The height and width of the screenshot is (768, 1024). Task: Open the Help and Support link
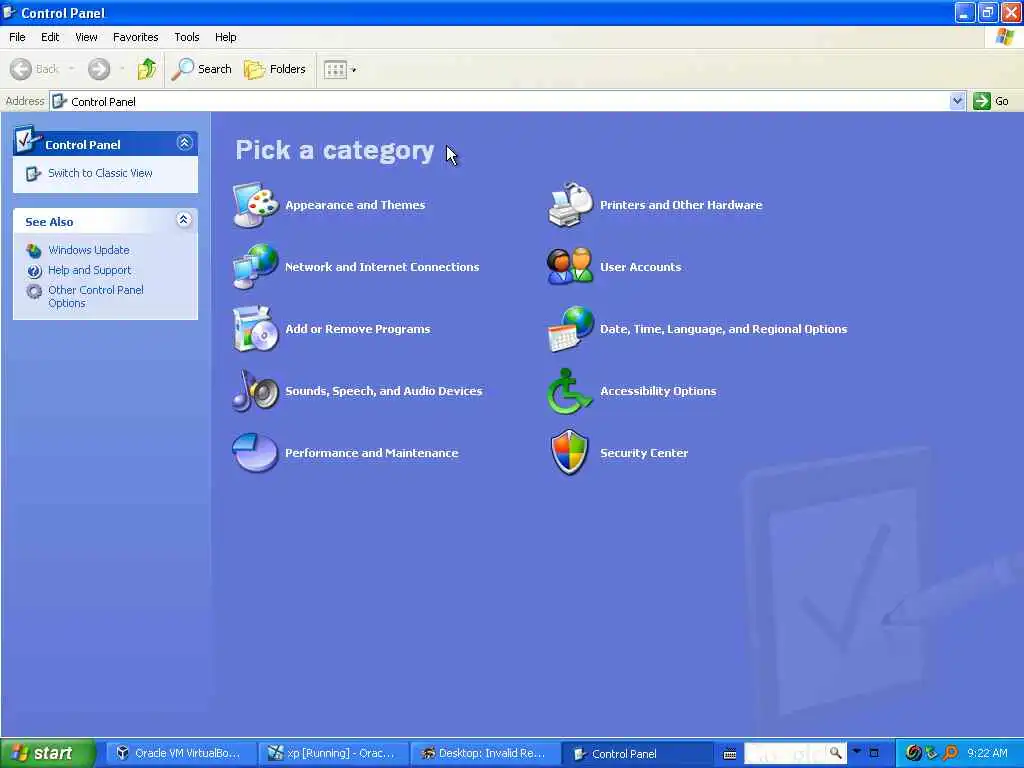pyautogui.click(x=89, y=270)
